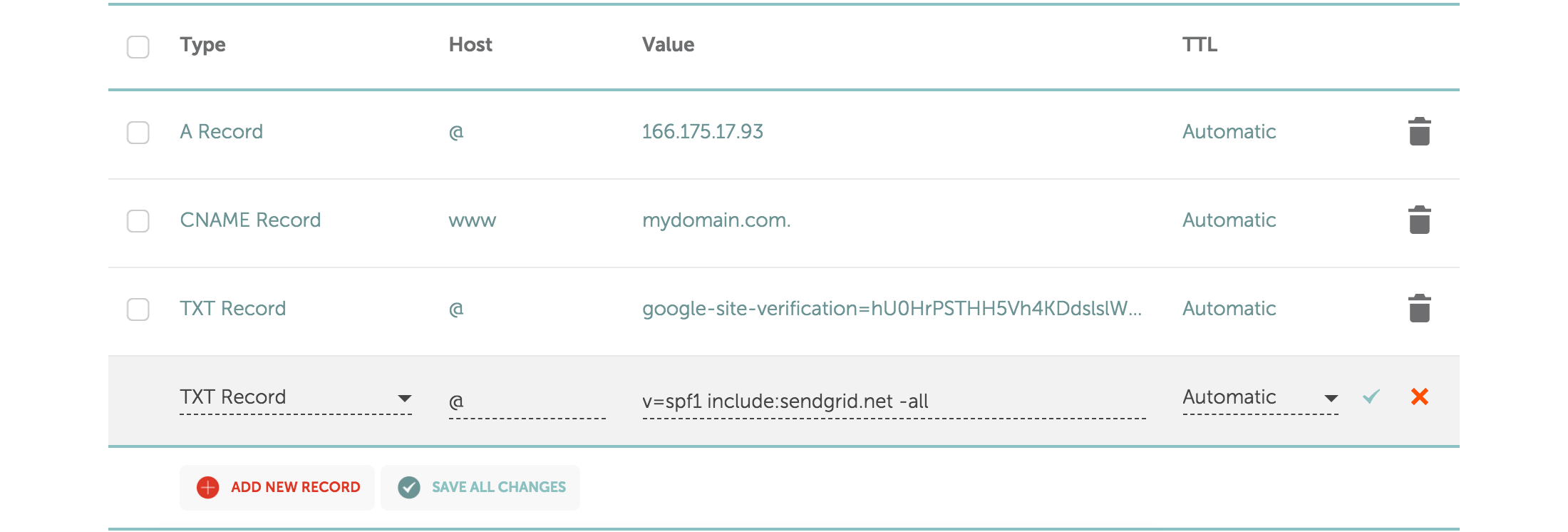Image resolution: width=1568 pixels, height=532 pixels.
Task: Open the TTL dropdown set to Automatic
Action: (1259, 397)
